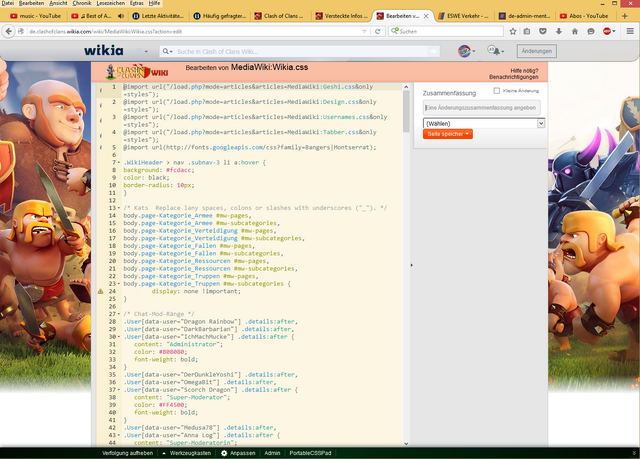Open Seite speichern dropdown arrow
Image resolution: width=640 pixels, height=459 pixels.
click(x=468, y=134)
